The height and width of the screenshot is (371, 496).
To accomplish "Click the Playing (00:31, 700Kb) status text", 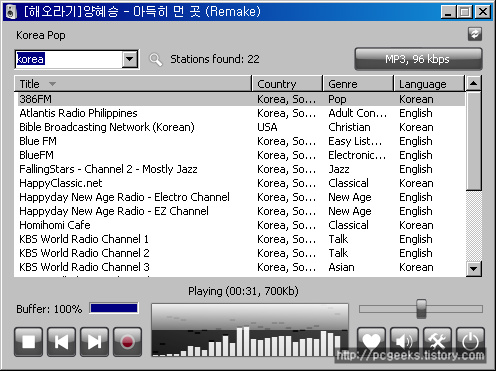I will 243,291.
